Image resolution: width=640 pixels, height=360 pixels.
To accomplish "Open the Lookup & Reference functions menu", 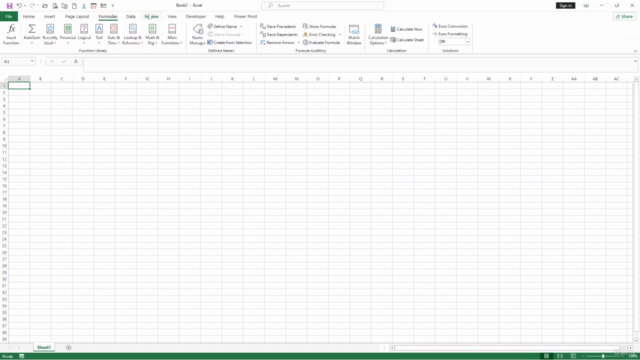I will pyautogui.click(x=132, y=34).
